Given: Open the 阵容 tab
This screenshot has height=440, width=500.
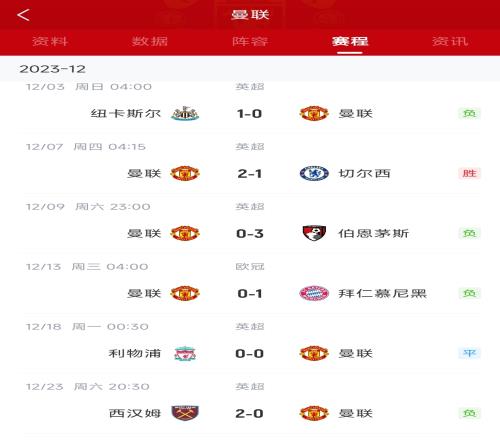Looking at the screenshot, I should pyautogui.click(x=250, y=41).
